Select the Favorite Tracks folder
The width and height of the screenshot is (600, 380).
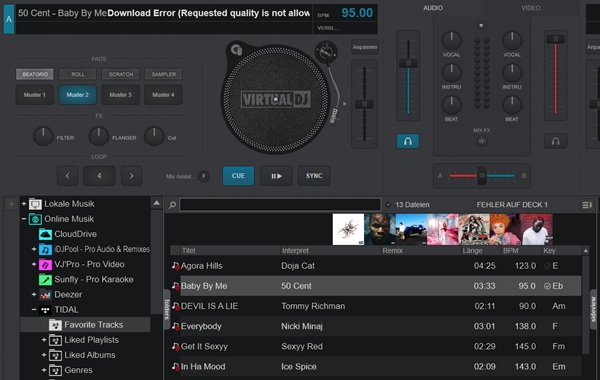(85, 325)
